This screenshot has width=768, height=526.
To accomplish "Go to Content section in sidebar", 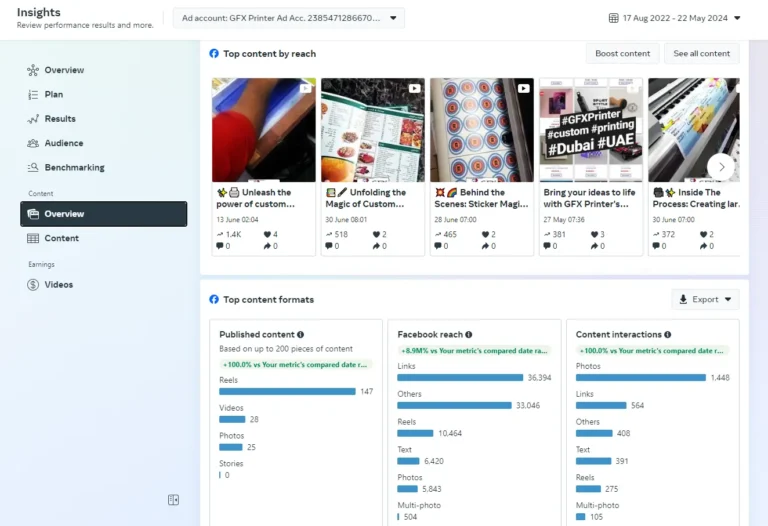I will tap(61, 239).
